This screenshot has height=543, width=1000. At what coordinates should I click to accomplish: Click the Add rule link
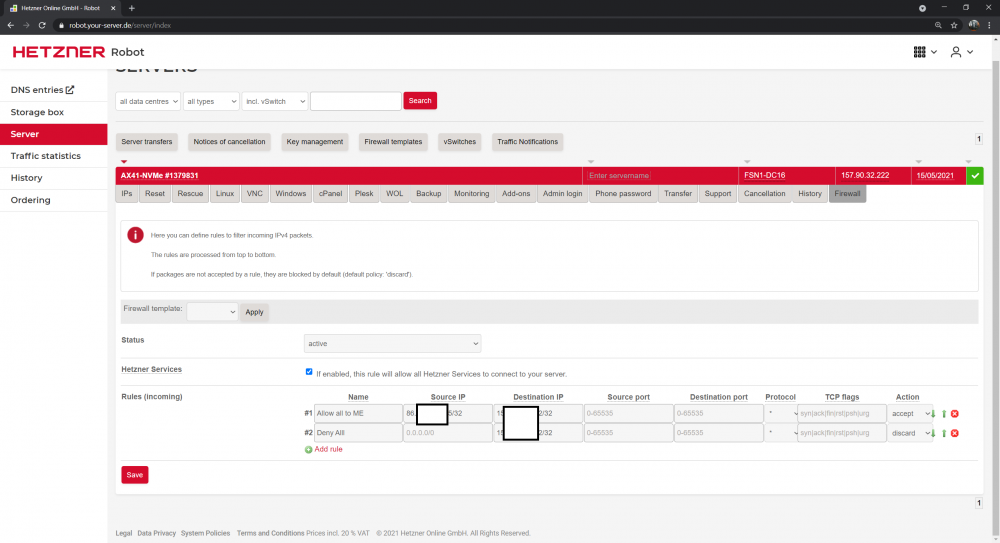[328, 449]
